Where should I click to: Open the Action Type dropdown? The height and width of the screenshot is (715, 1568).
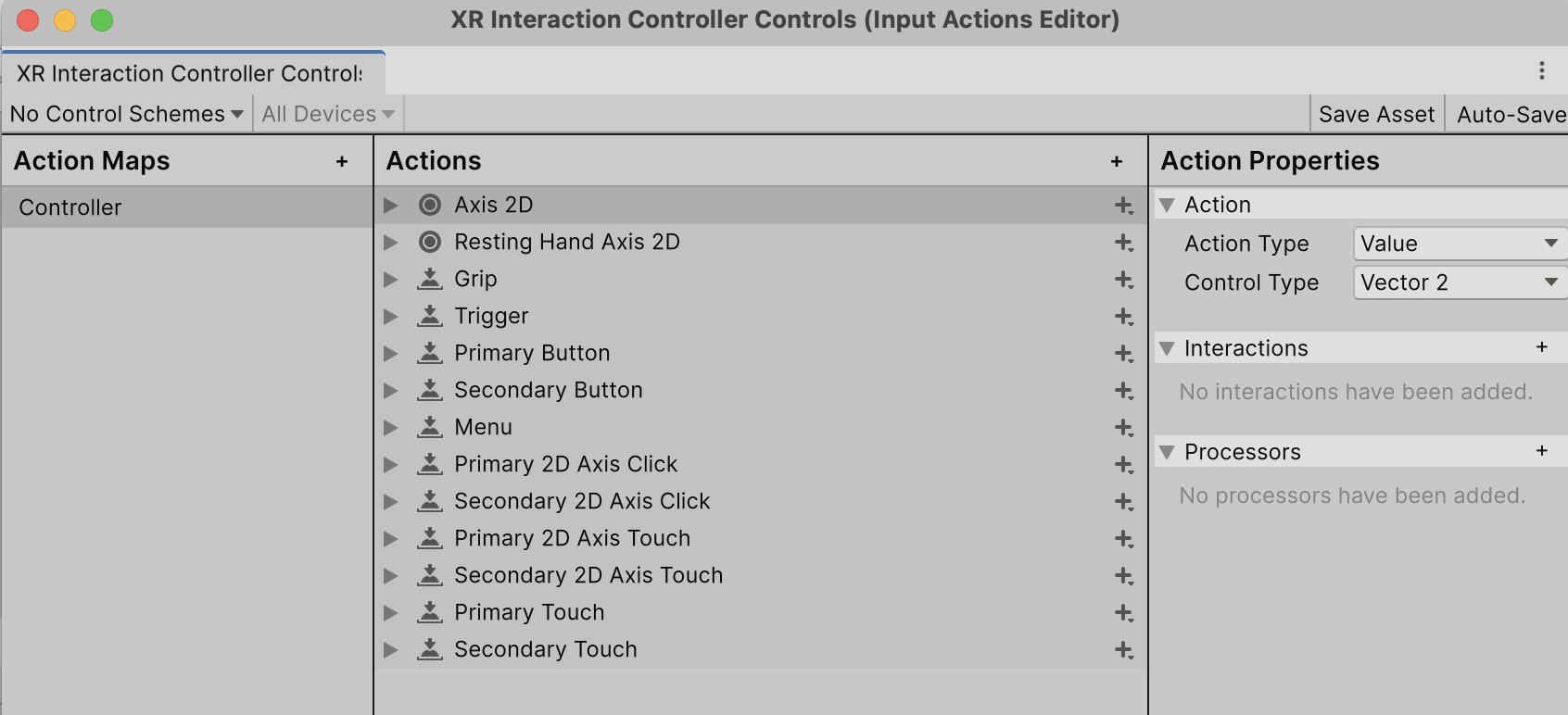click(1458, 243)
